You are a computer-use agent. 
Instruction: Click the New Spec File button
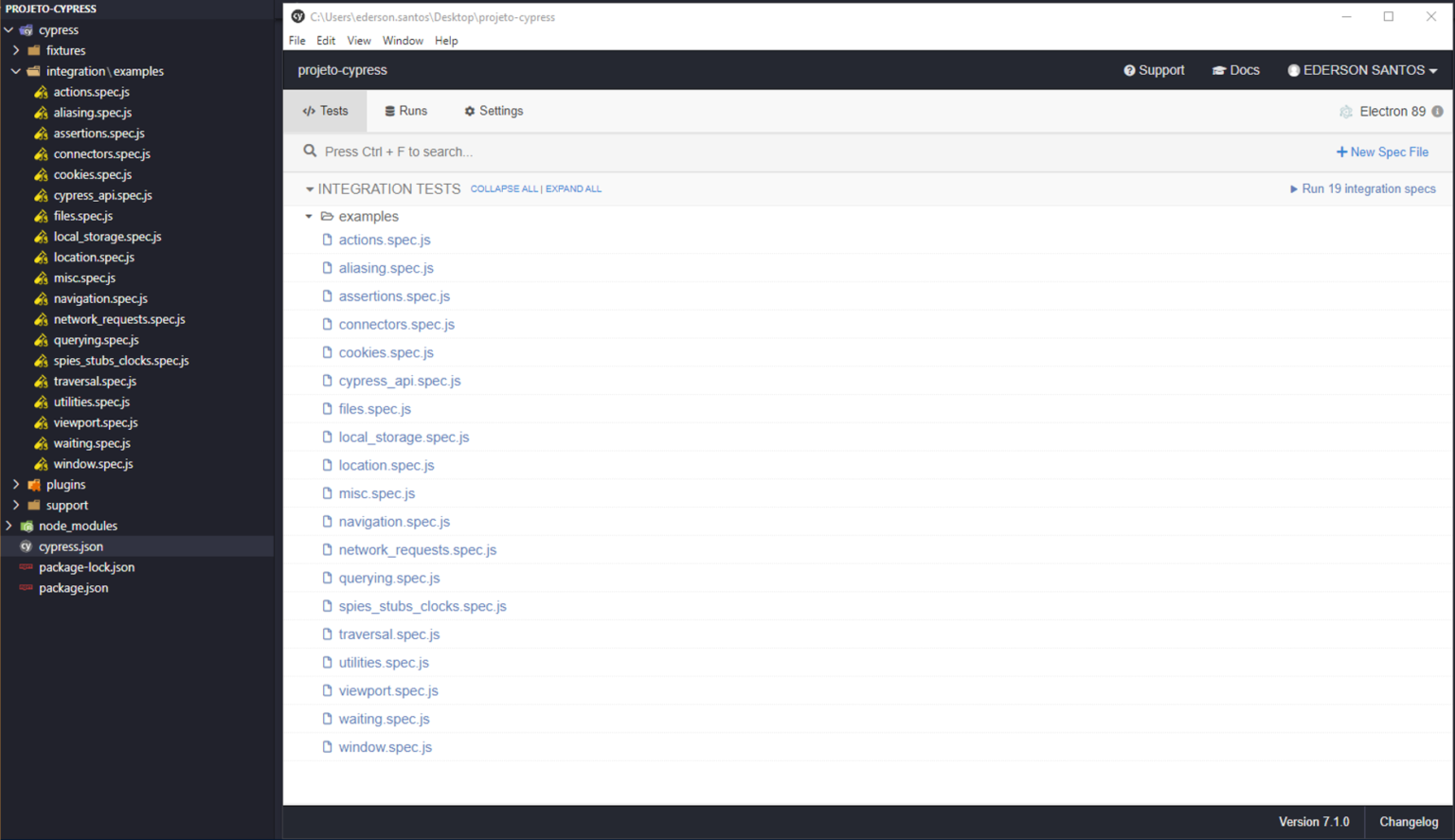point(1382,152)
